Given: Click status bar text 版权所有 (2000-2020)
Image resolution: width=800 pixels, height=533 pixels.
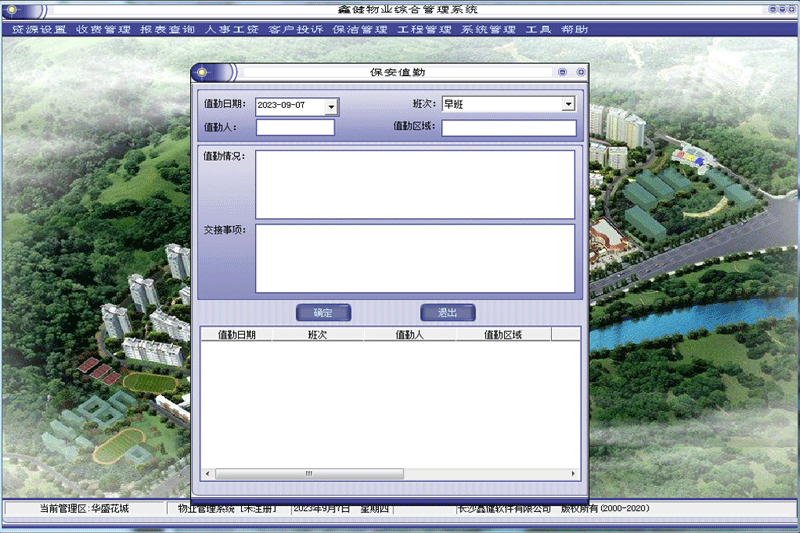Looking at the screenshot, I should (x=605, y=509).
